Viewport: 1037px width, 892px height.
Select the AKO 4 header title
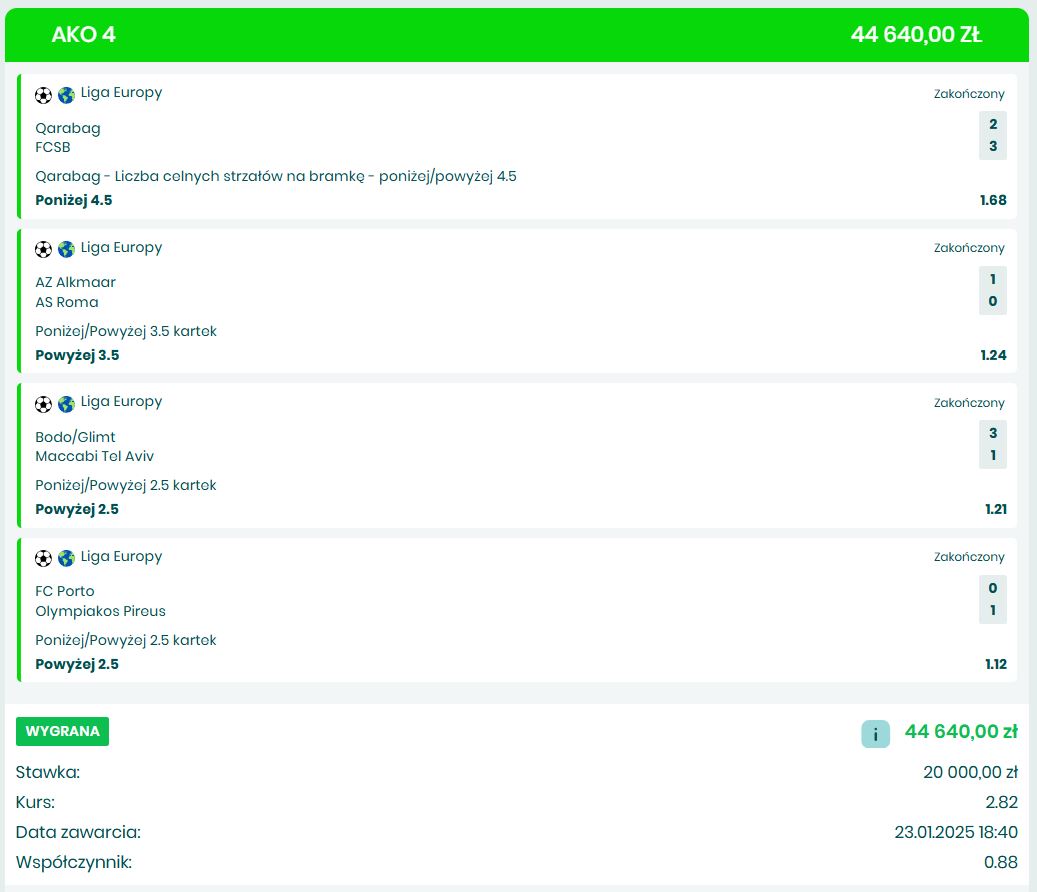(83, 35)
